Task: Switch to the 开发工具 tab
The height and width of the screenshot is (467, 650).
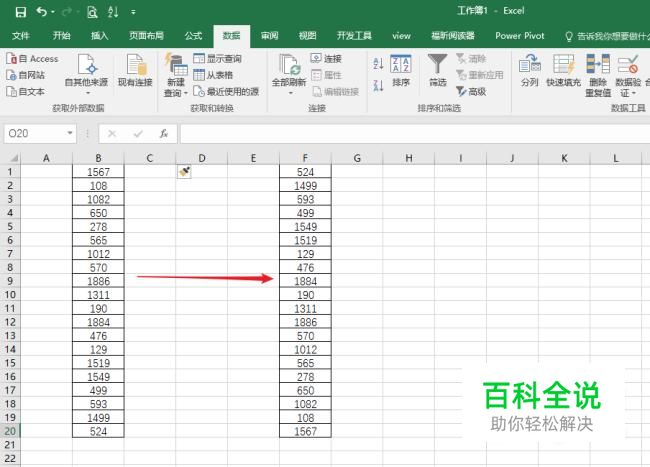Action: coord(354,36)
